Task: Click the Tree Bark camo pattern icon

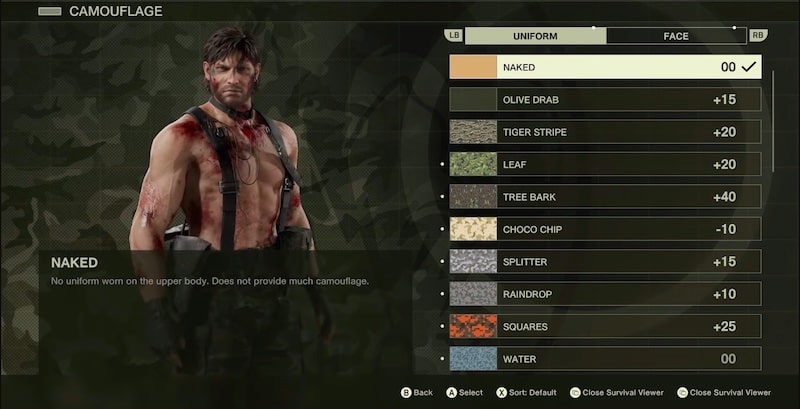Action: coord(473,197)
